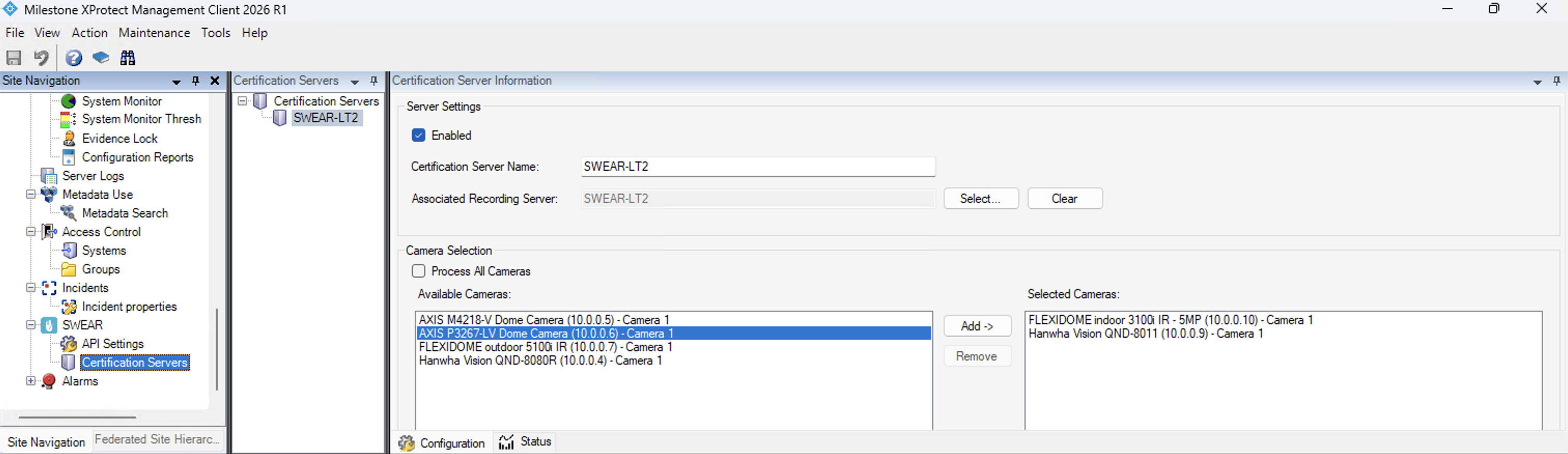Open the Action menu
Screen dimensions: 1568x454
(x=90, y=33)
